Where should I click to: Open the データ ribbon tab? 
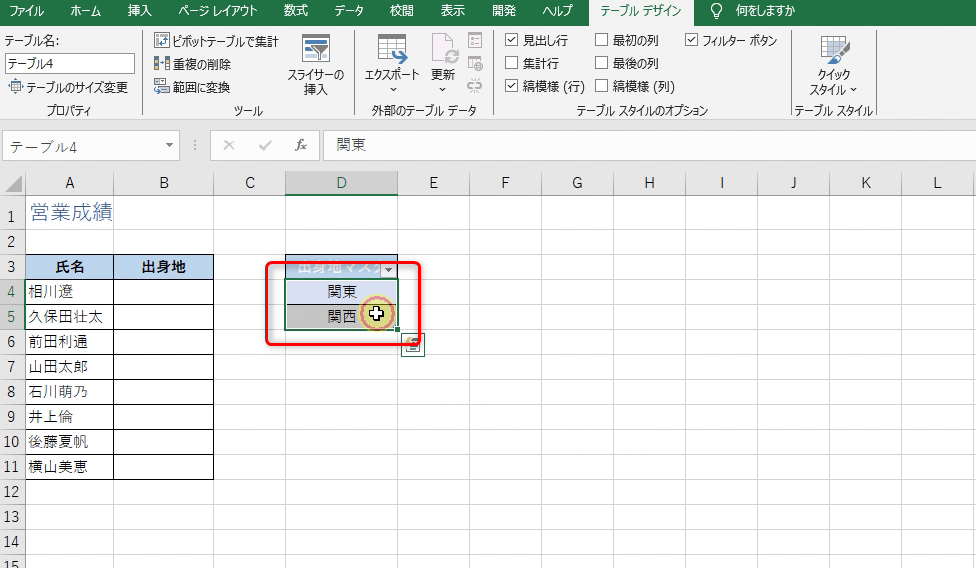(x=349, y=11)
